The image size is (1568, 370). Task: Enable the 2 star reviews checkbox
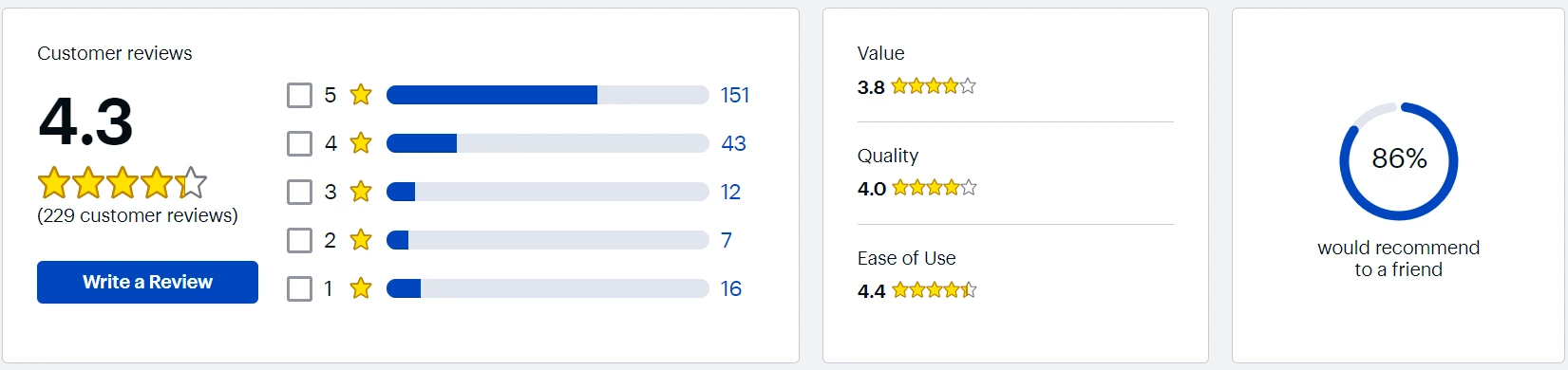[299, 240]
